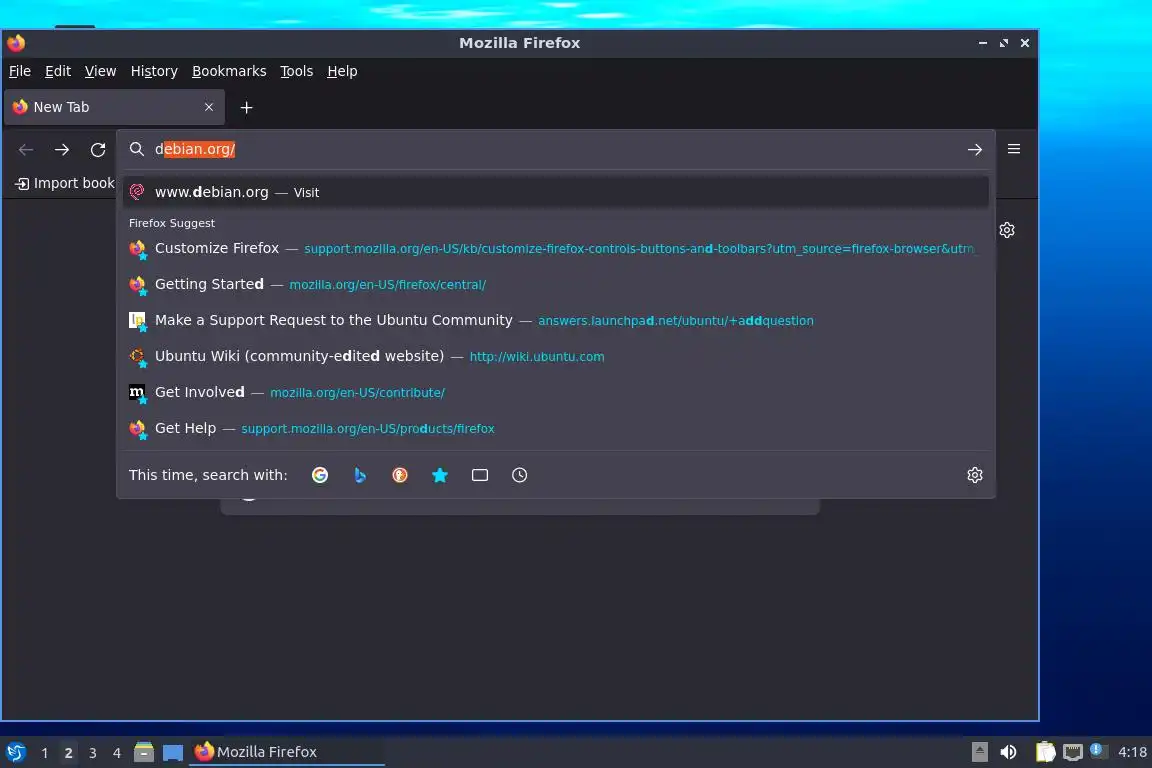Choose Getting Started suggestion
This screenshot has height=768, width=1152.
click(x=555, y=284)
